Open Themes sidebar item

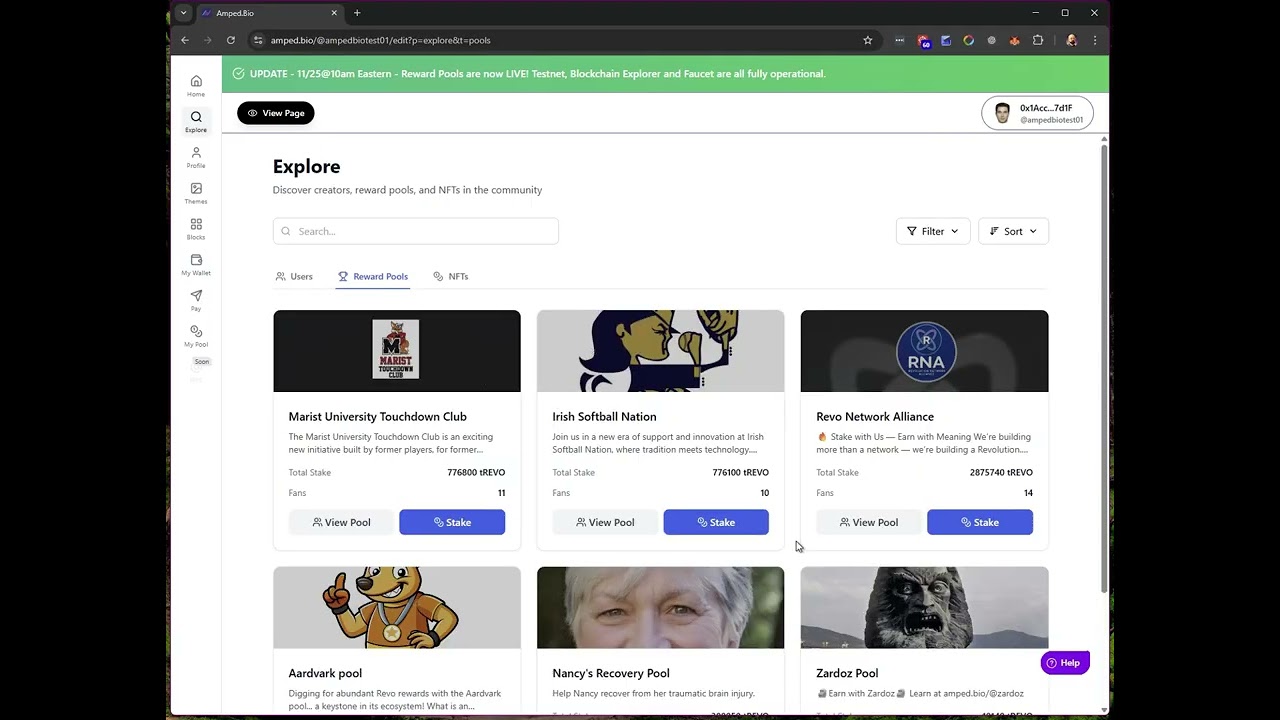pyautogui.click(x=196, y=193)
